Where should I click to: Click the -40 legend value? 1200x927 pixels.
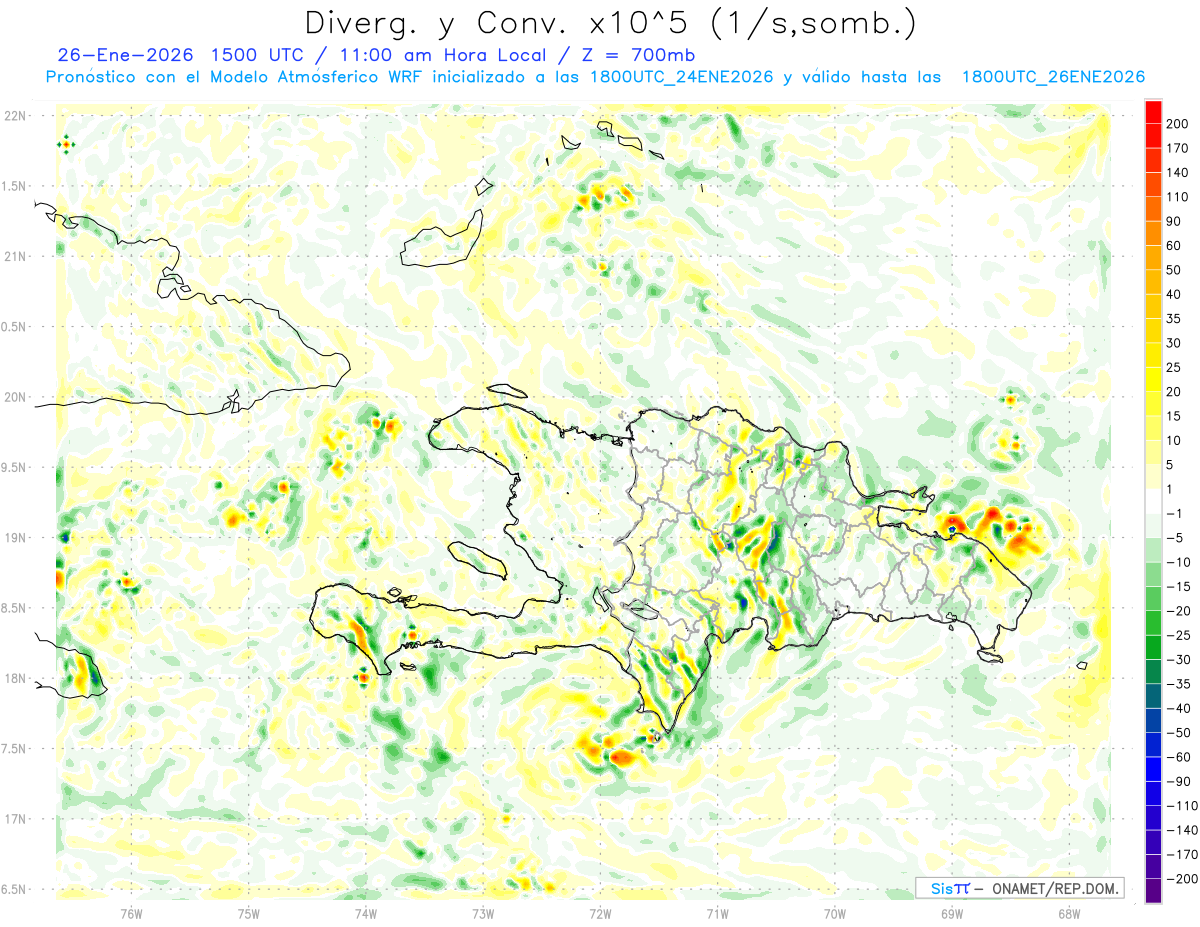[1177, 708]
